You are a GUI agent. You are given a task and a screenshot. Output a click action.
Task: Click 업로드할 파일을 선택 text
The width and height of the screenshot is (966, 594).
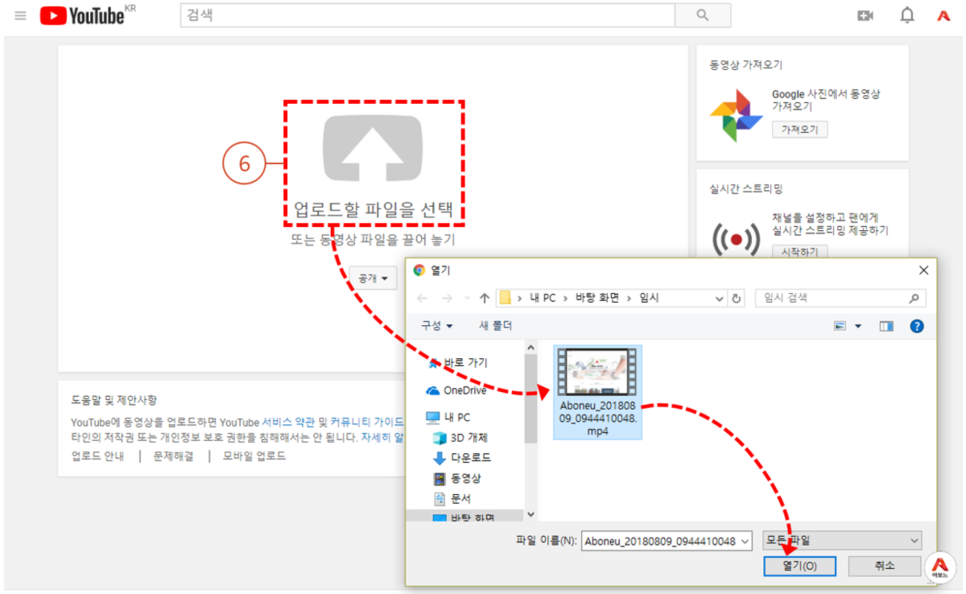373,210
